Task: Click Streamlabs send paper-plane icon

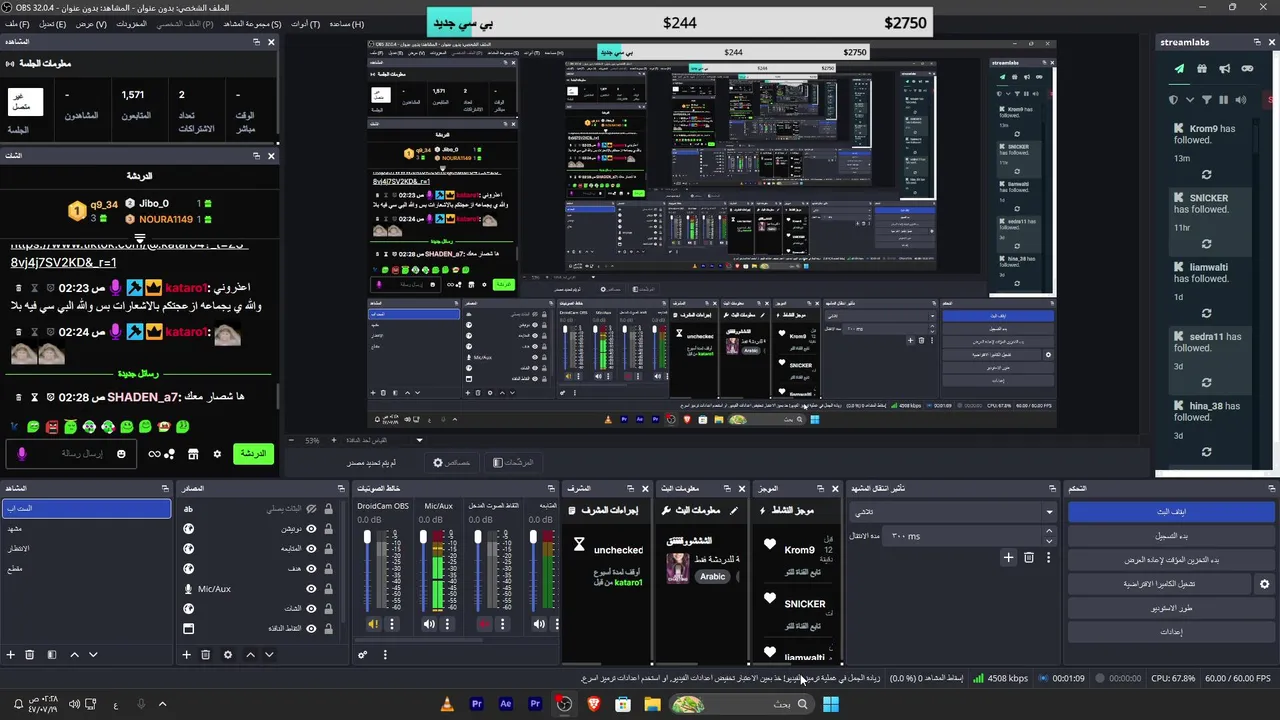Action: 1179,69
